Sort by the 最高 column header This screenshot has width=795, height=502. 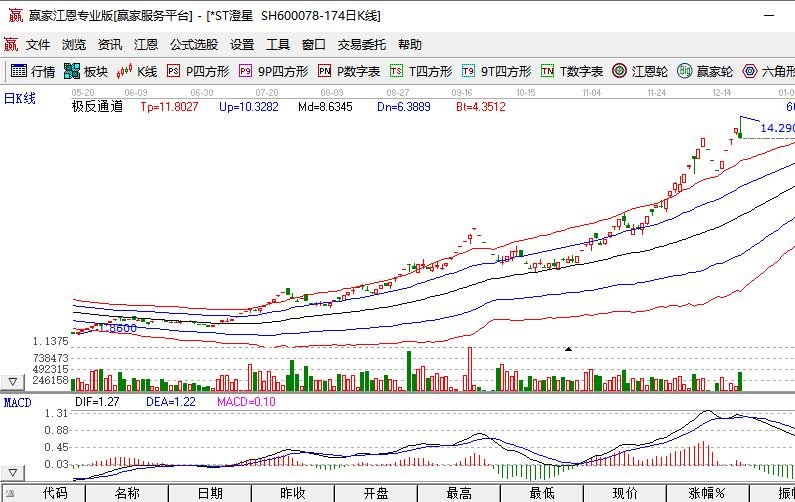(x=459, y=493)
